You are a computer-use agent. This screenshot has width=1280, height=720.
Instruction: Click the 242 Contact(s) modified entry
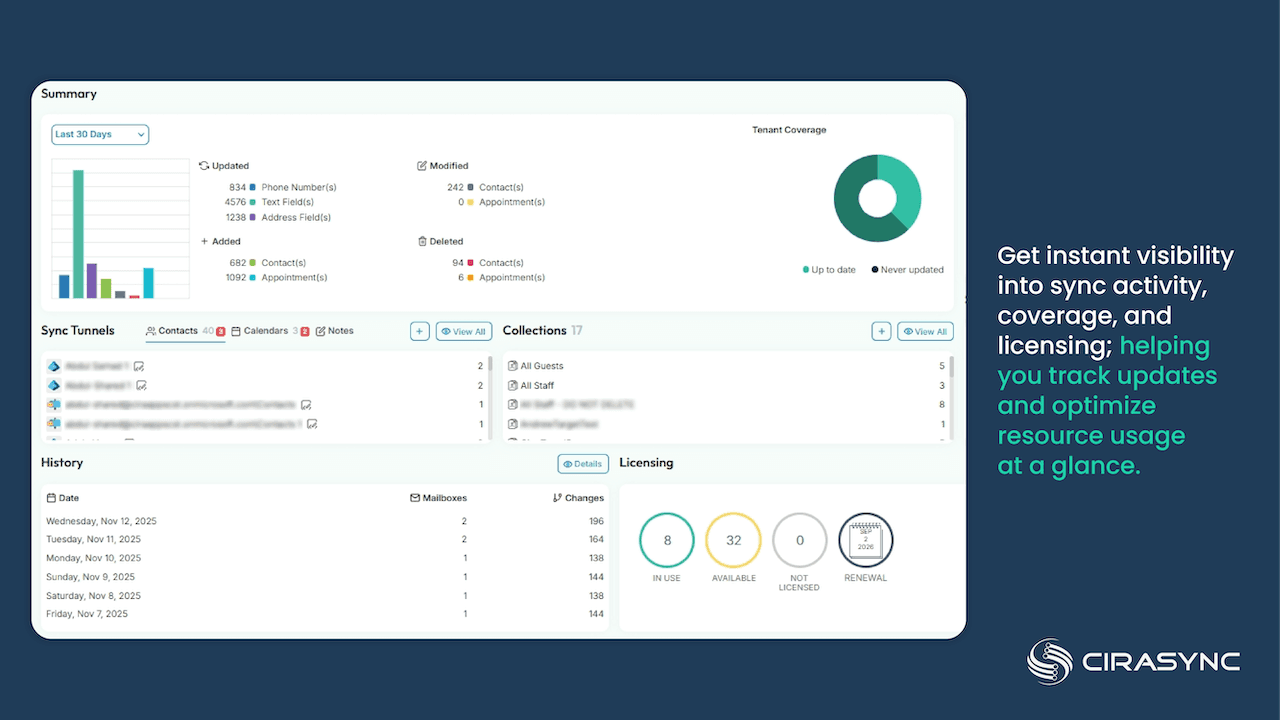pos(485,187)
